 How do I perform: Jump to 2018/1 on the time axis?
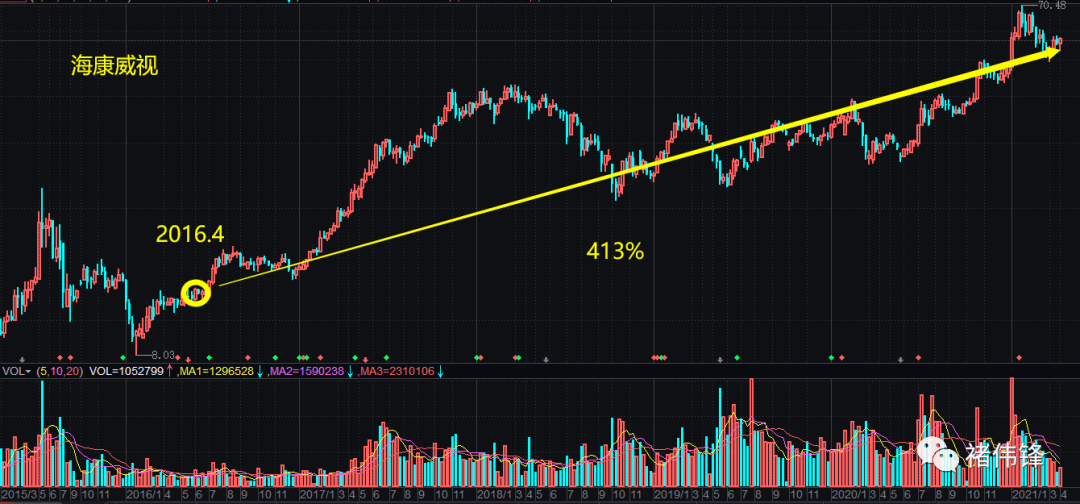point(492,495)
